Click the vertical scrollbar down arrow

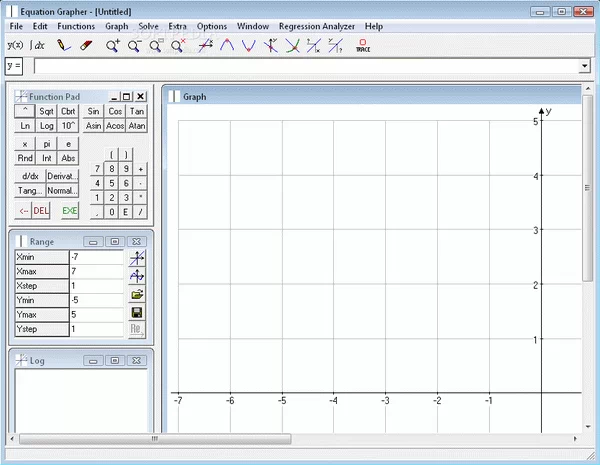[588, 427]
